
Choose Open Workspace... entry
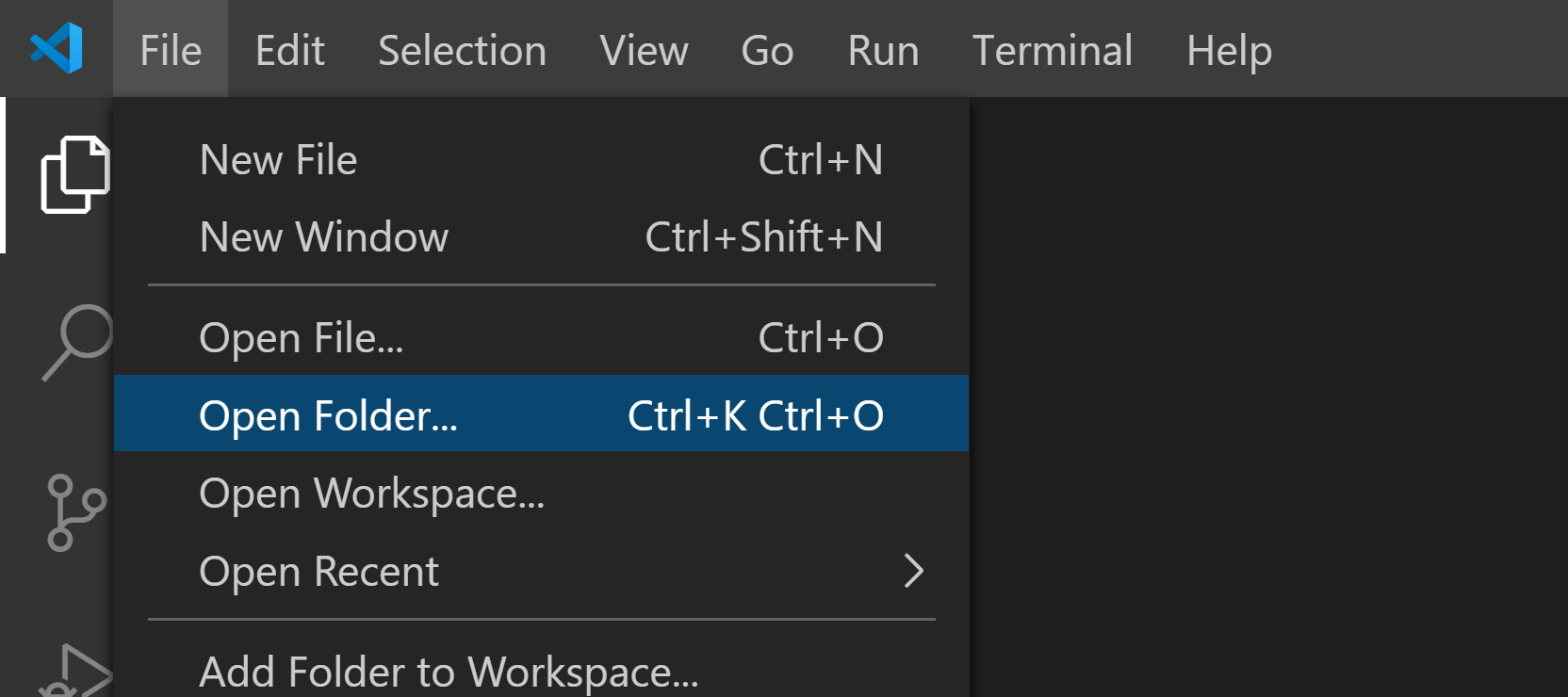[371, 494]
